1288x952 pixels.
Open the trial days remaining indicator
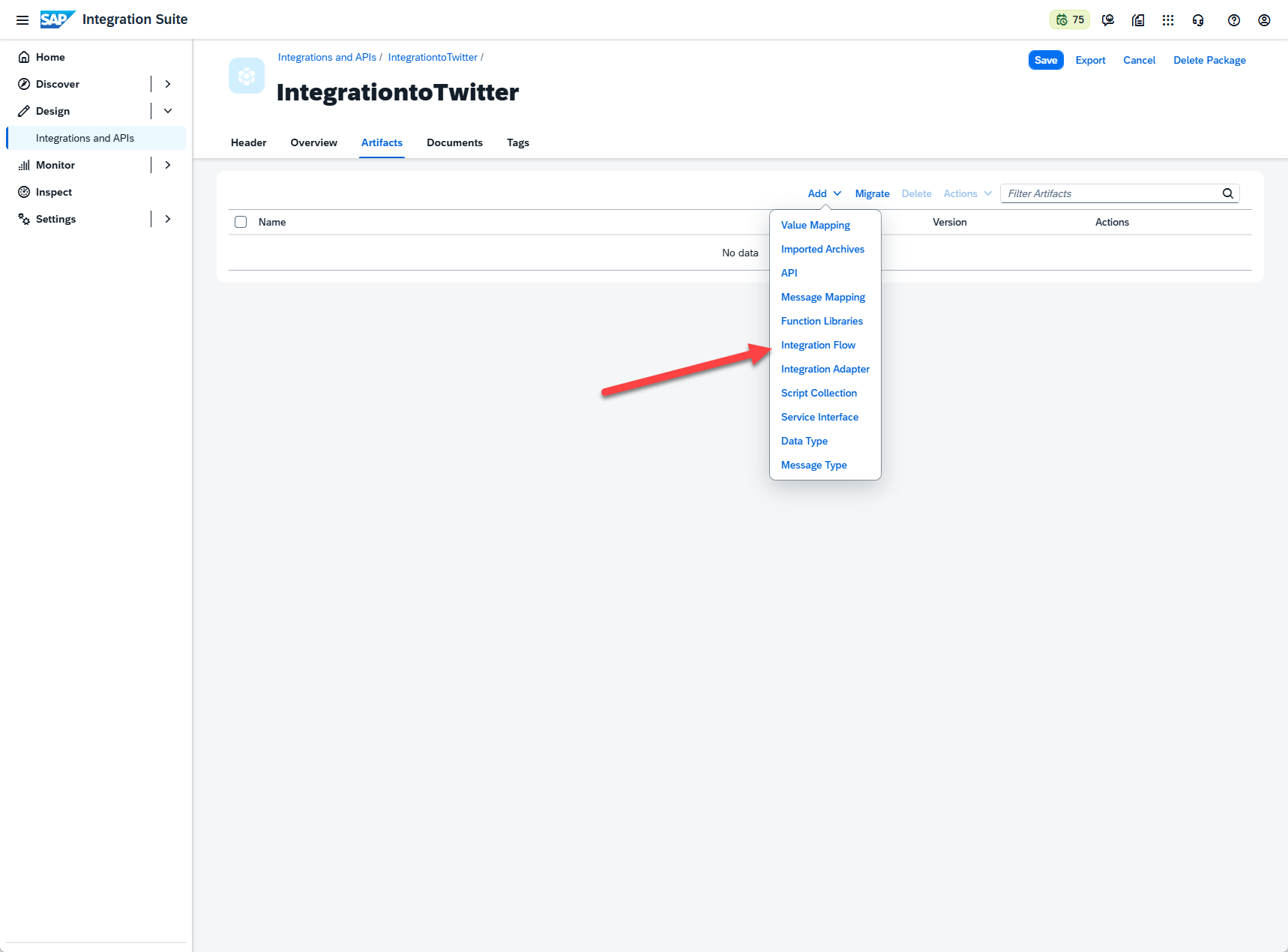point(1070,20)
